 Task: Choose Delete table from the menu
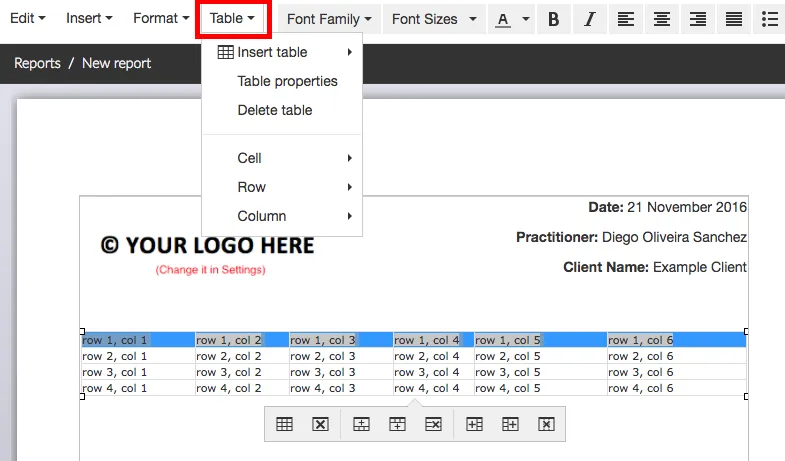pyautogui.click(x=282, y=110)
